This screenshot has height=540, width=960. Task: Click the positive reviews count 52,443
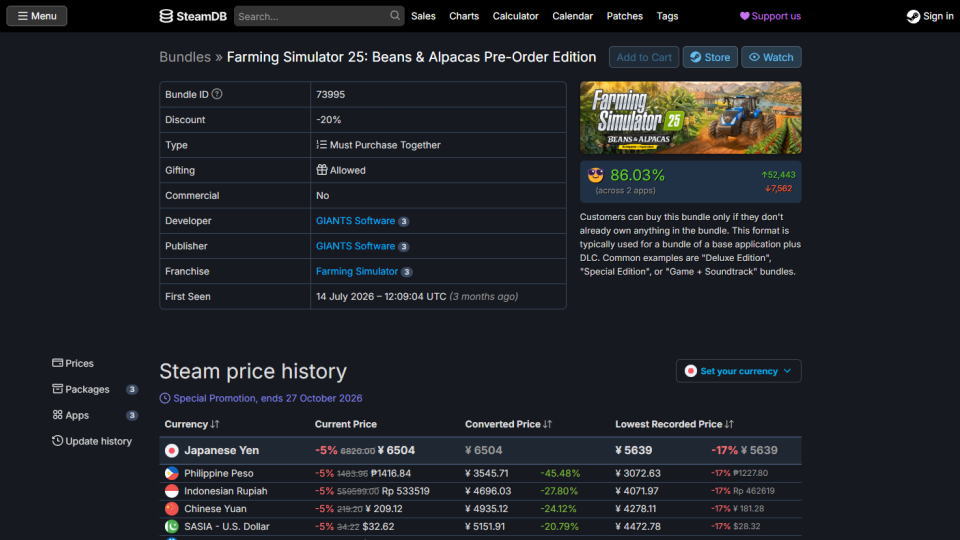(x=778, y=174)
